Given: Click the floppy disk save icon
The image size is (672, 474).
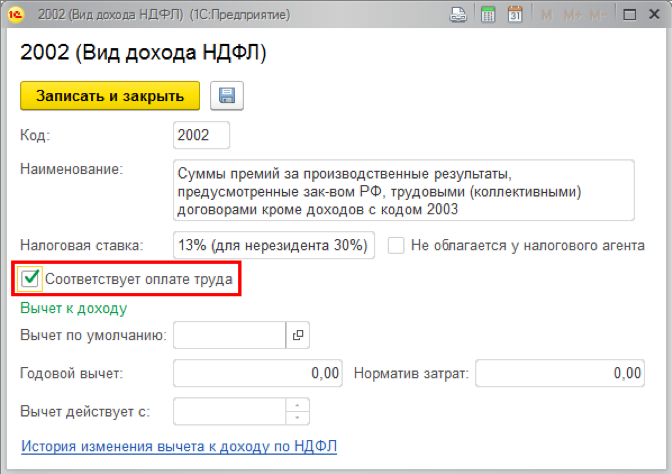Looking at the screenshot, I should [x=227, y=96].
